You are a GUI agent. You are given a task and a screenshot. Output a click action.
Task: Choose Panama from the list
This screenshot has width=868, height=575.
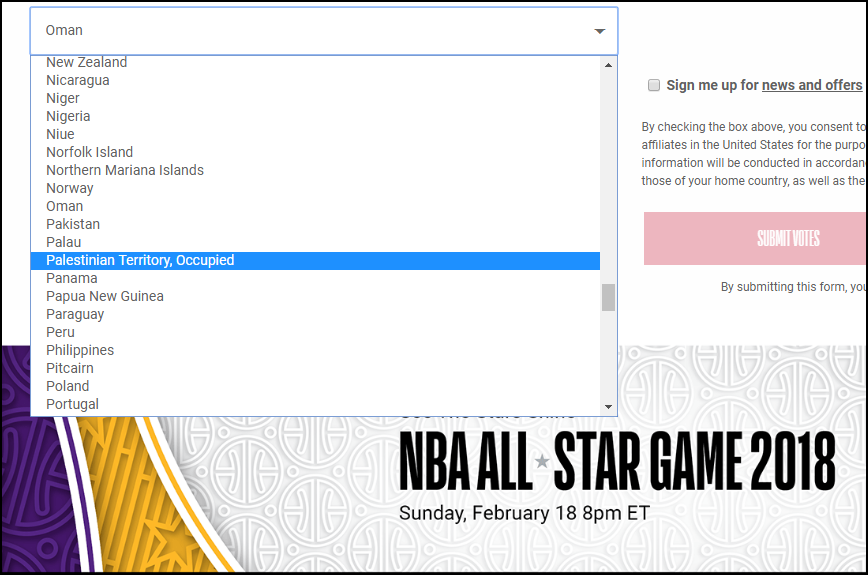tap(315, 278)
